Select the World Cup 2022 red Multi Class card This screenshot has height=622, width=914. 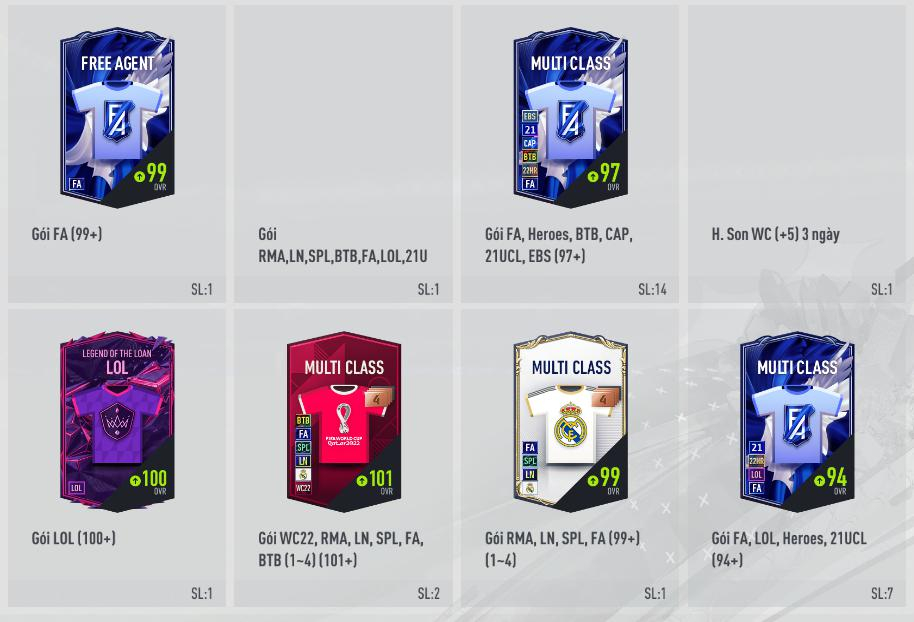pyautogui.click(x=344, y=421)
